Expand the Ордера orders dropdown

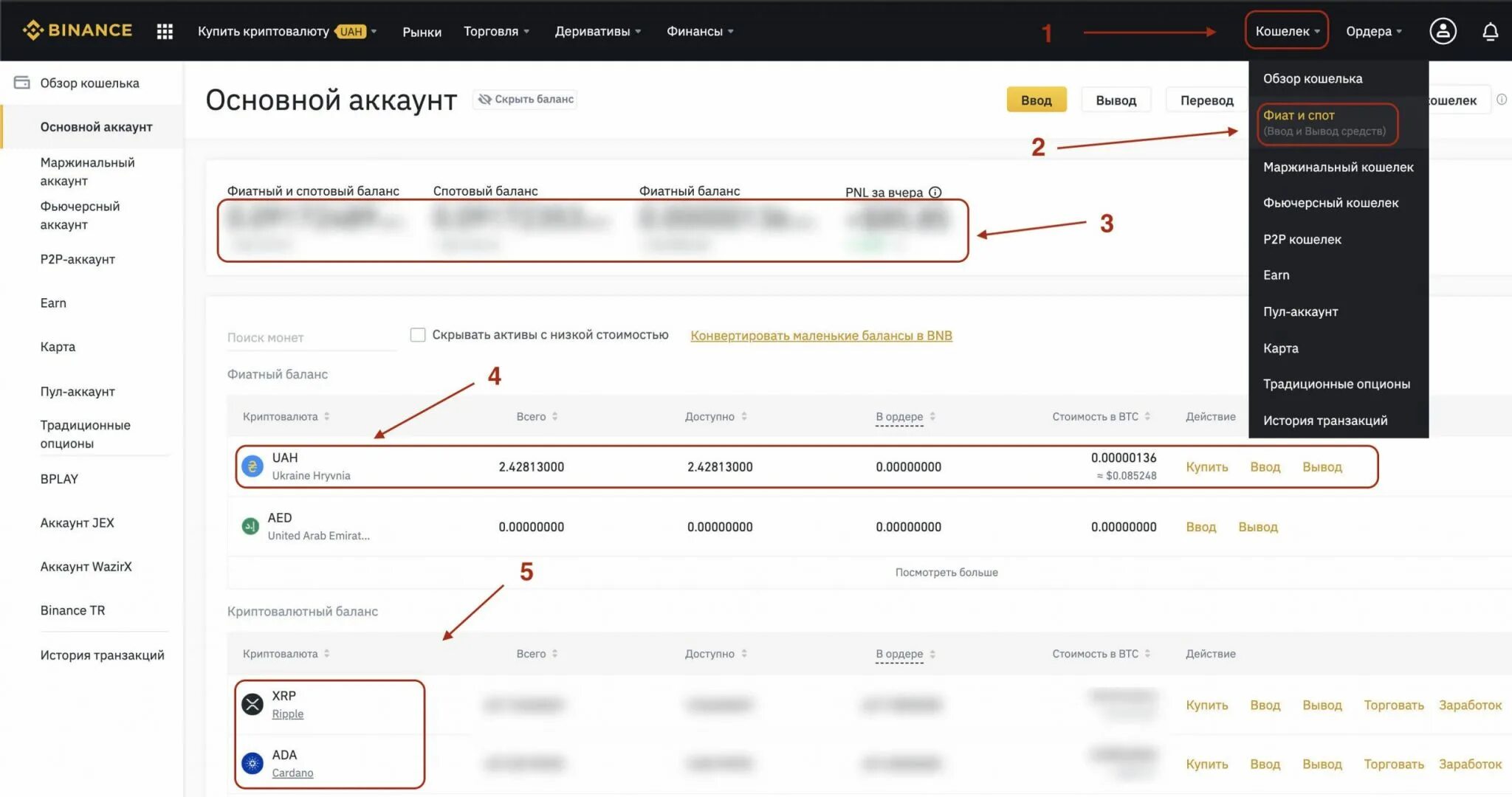1374,30
